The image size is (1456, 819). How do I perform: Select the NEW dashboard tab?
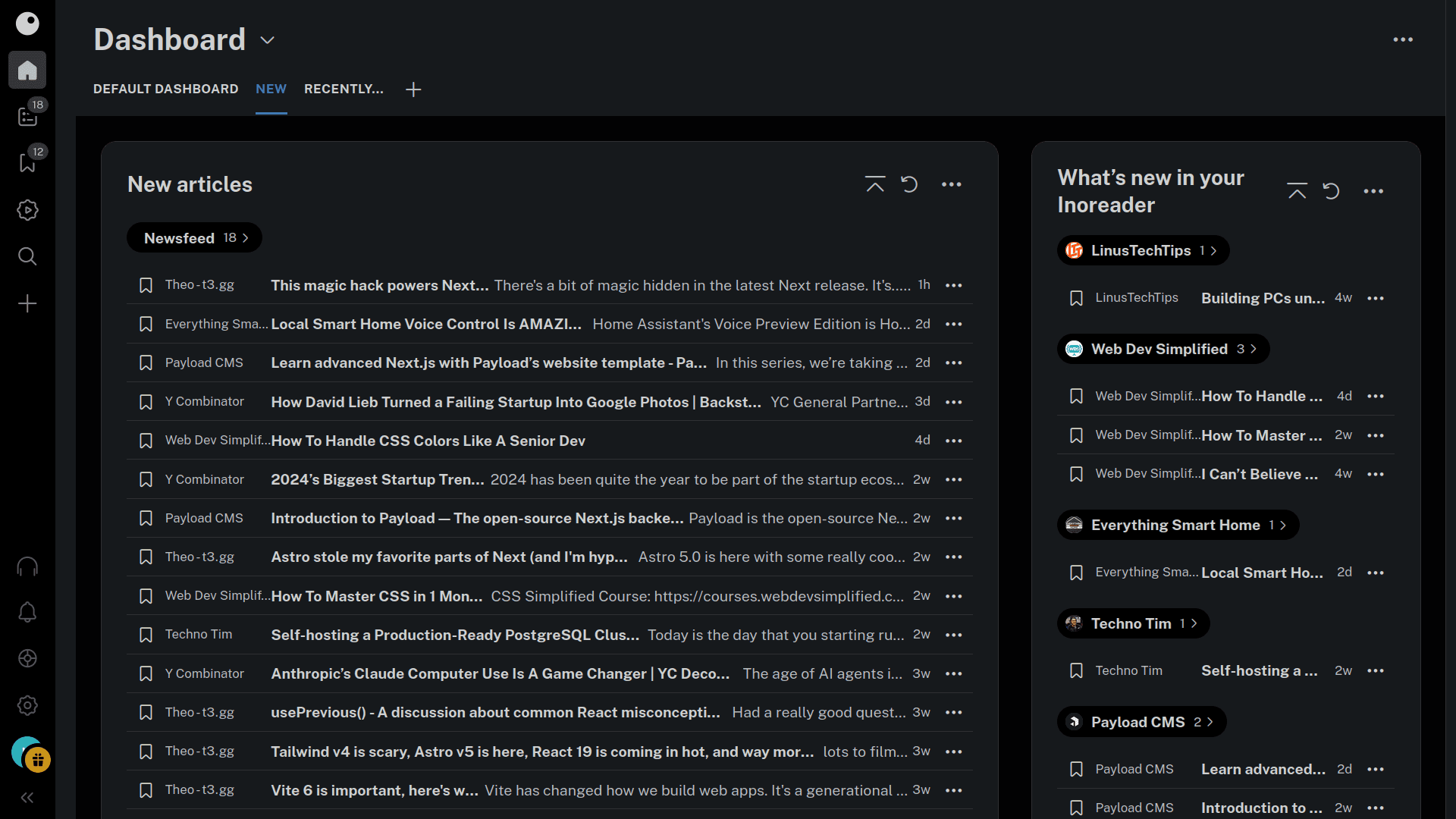(271, 89)
